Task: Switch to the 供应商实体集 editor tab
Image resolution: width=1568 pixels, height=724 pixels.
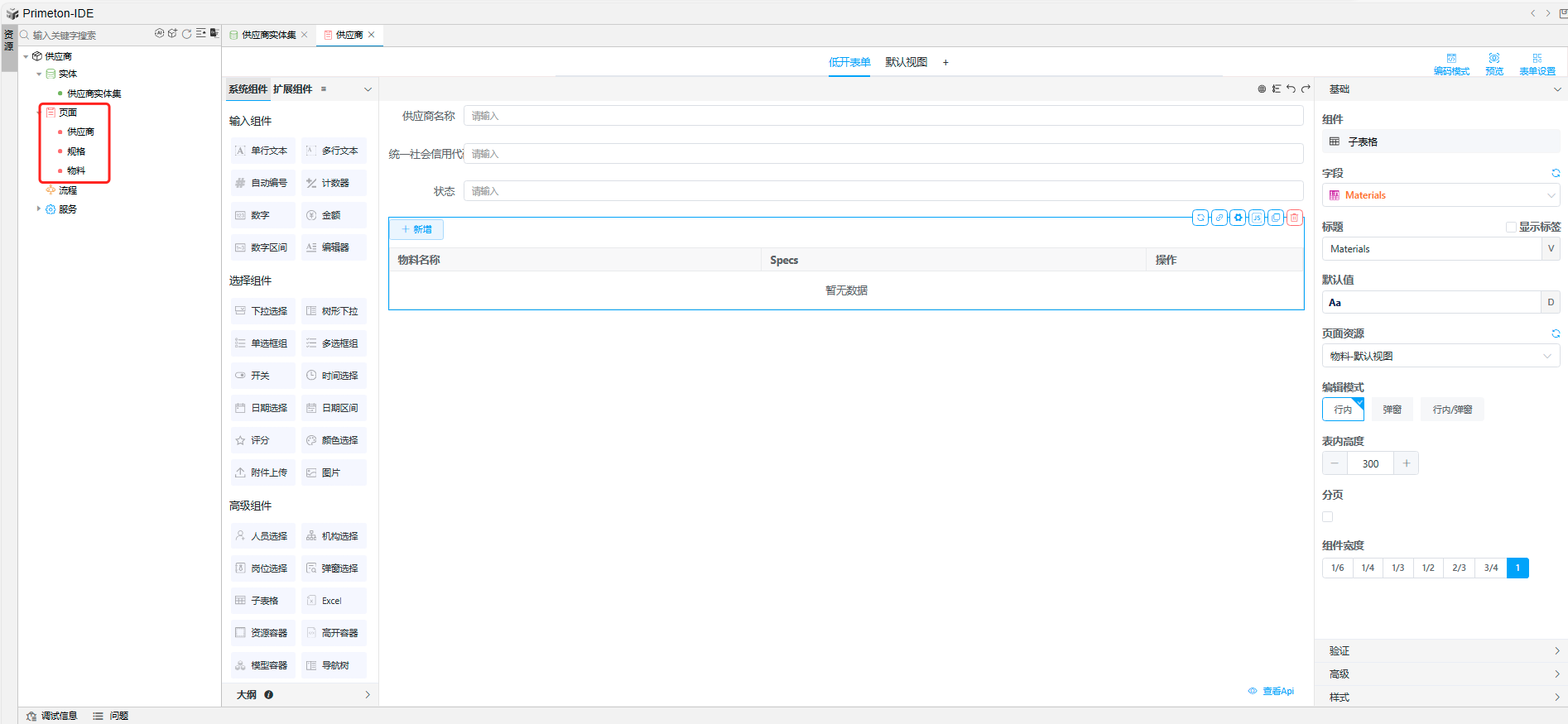Action: tap(268, 35)
